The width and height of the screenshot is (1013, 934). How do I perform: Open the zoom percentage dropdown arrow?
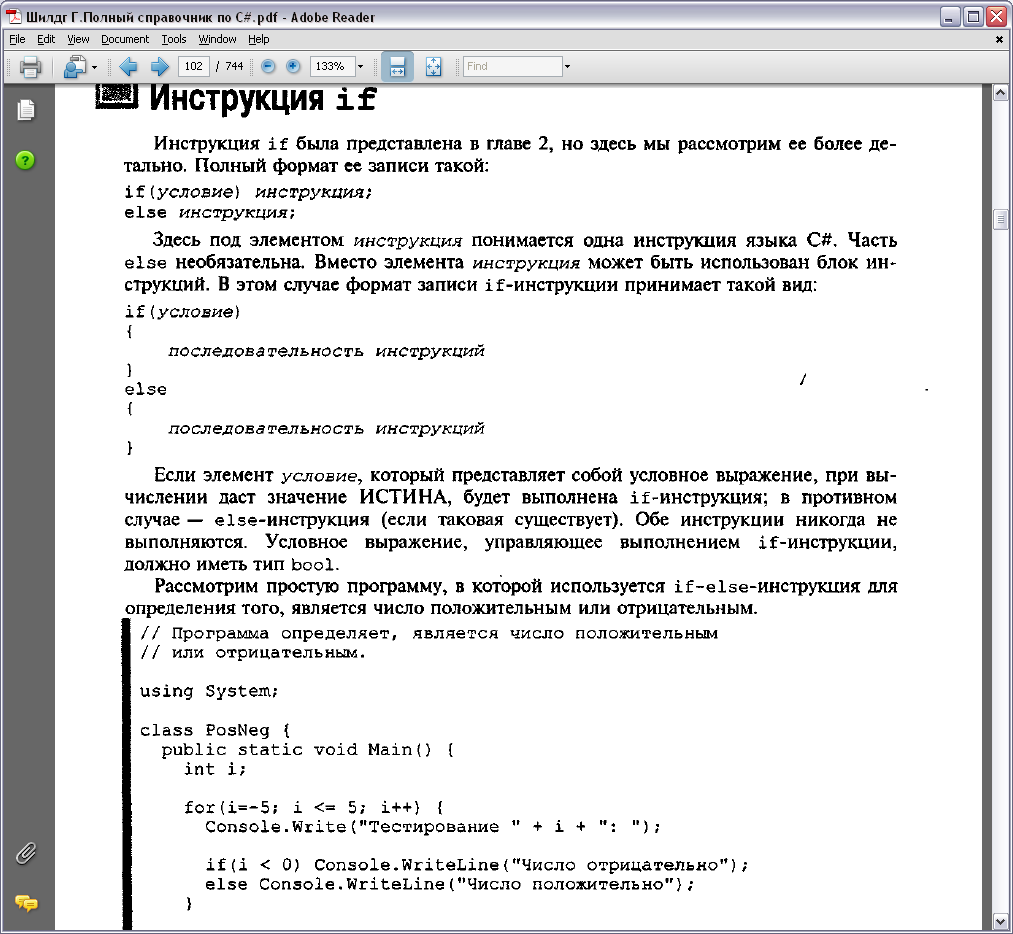(360, 67)
